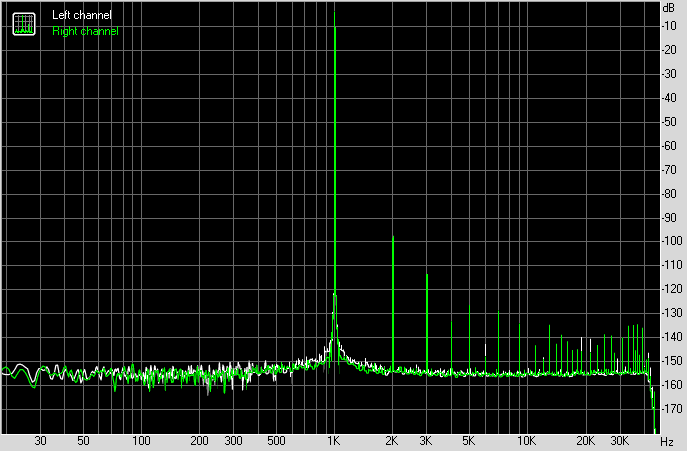Click the -10 dB scale label
Viewport: 687px width, 451px height.
(669, 26)
